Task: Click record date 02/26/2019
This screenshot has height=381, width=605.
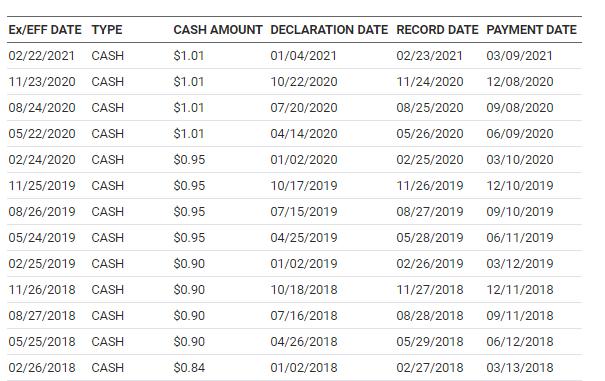Action: (430, 264)
